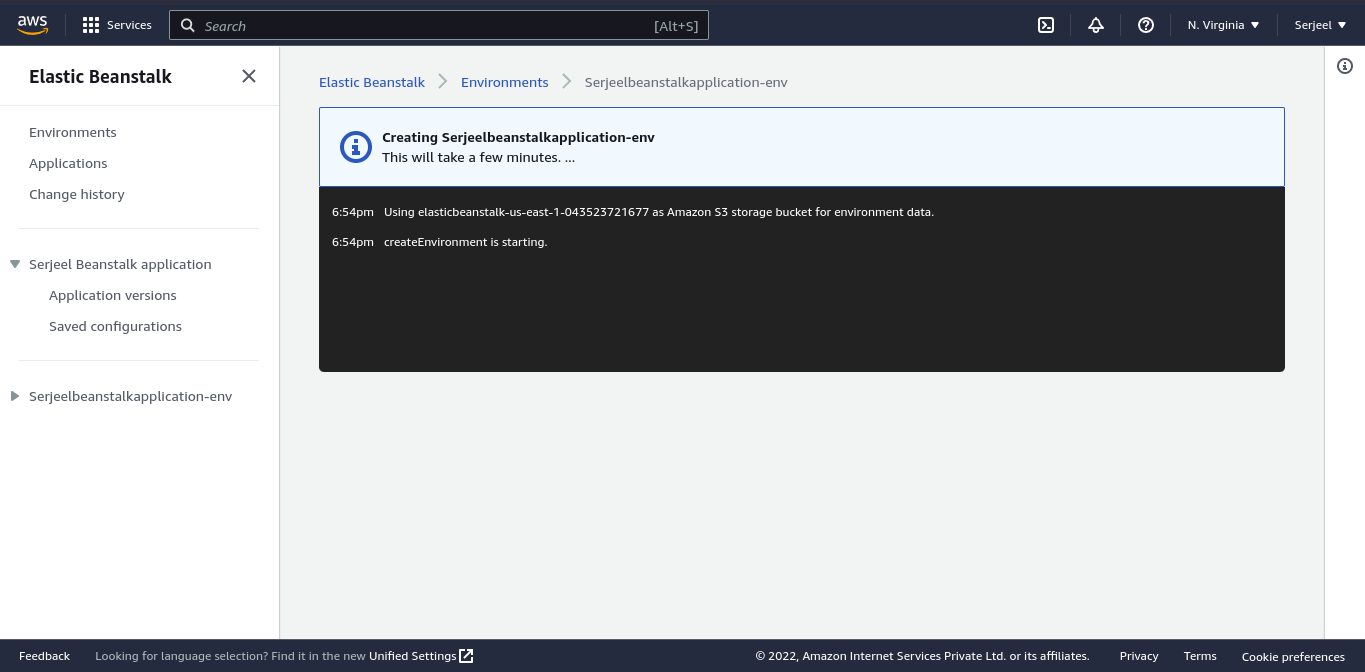This screenshot has width=1365, height=672.
Task: Click the AWS logo home icon
Action: tap(32, 25)
